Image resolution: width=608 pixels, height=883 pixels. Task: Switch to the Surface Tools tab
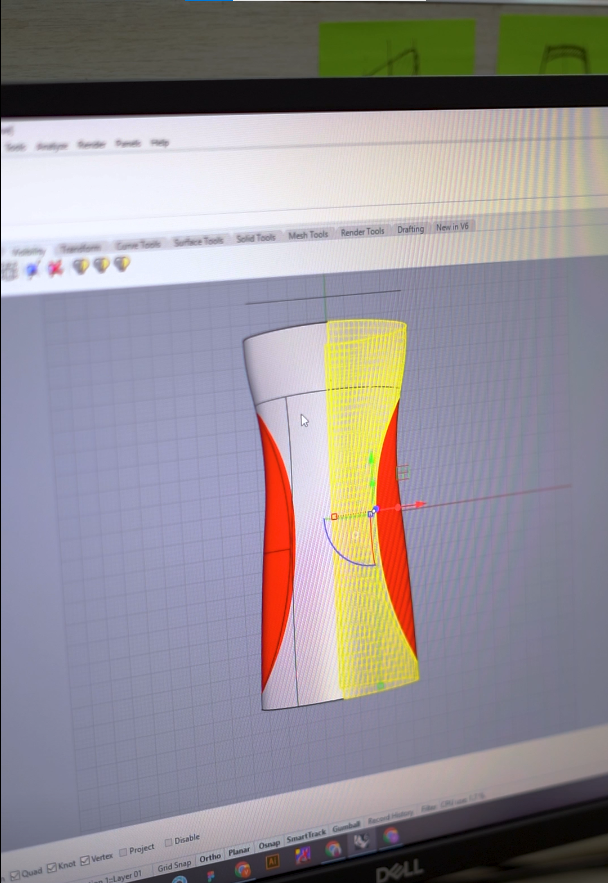198,241
